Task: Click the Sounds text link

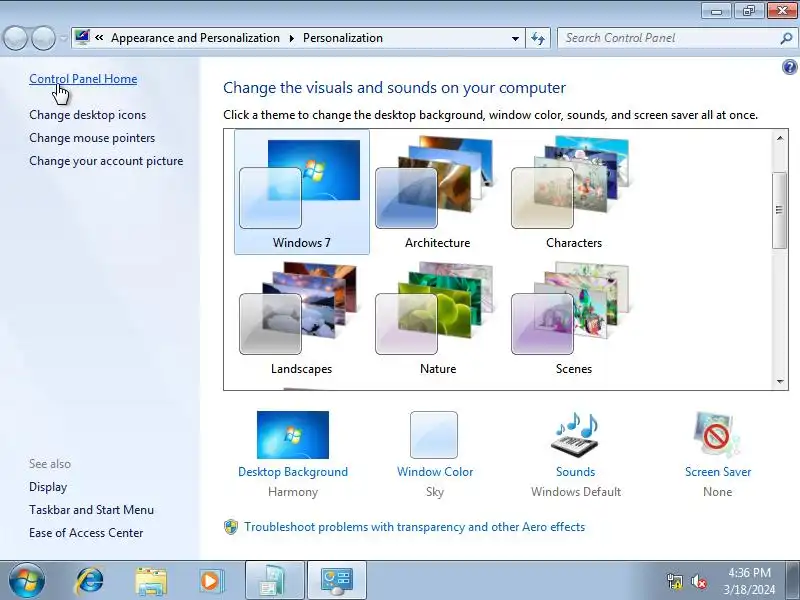Action: pyautogui.click(x=576, y=472)
